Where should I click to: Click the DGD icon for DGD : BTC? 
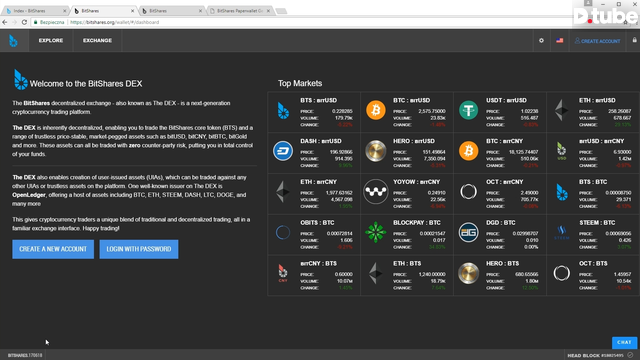(x=468, y=232)
